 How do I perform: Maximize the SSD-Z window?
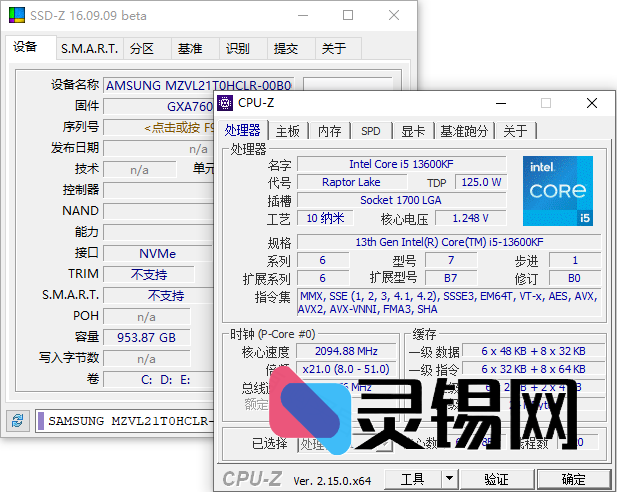coord(348,15)
